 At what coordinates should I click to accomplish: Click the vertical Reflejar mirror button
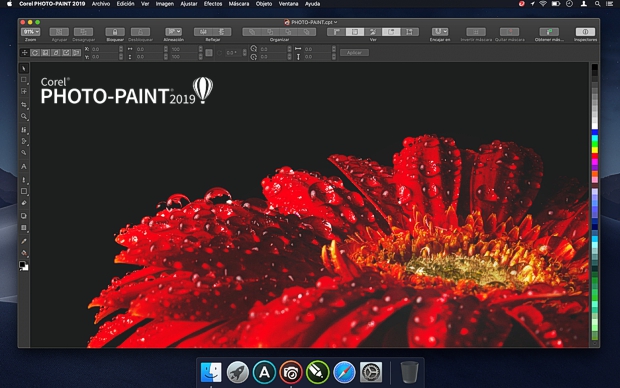pyautogui.click(x=222, y=32)
